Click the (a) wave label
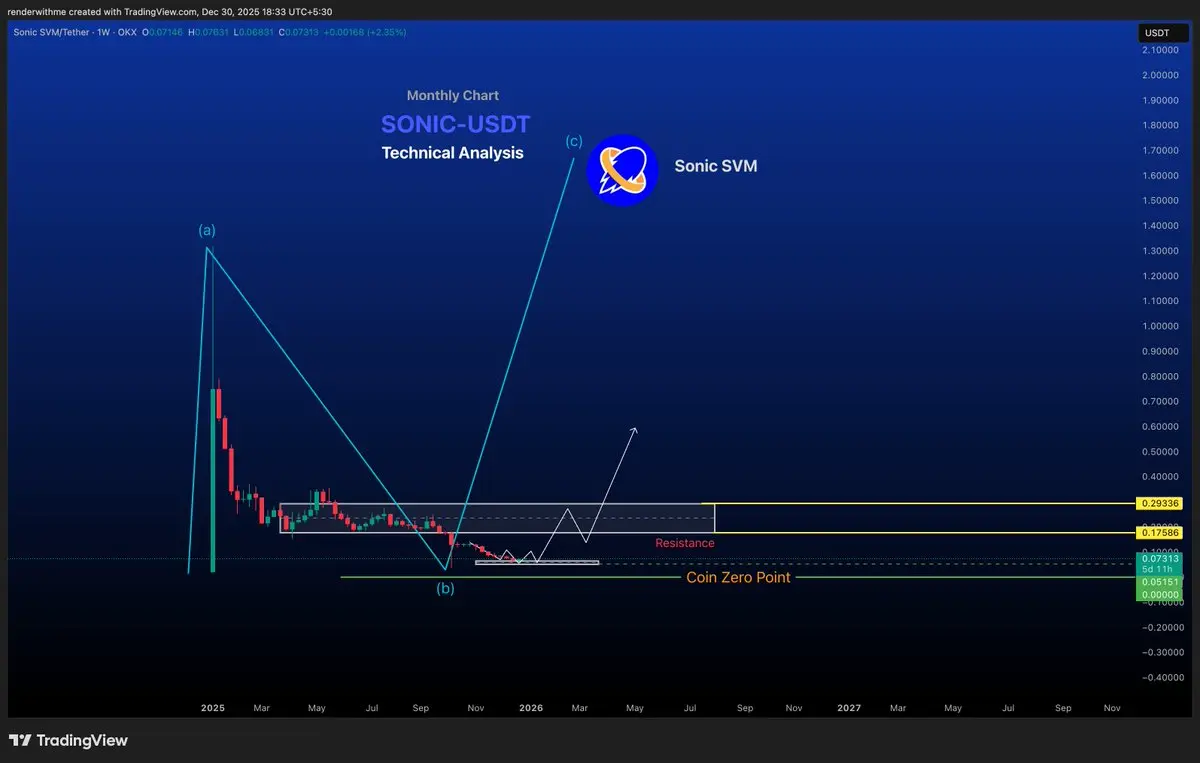This screenshot has width=1200, height=763. tap(207, 230)
